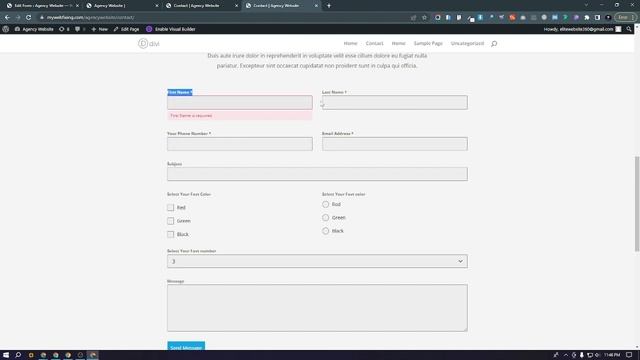Check the Black checkbox
This screenshot has height=360, width=640.
click(171, 234)
